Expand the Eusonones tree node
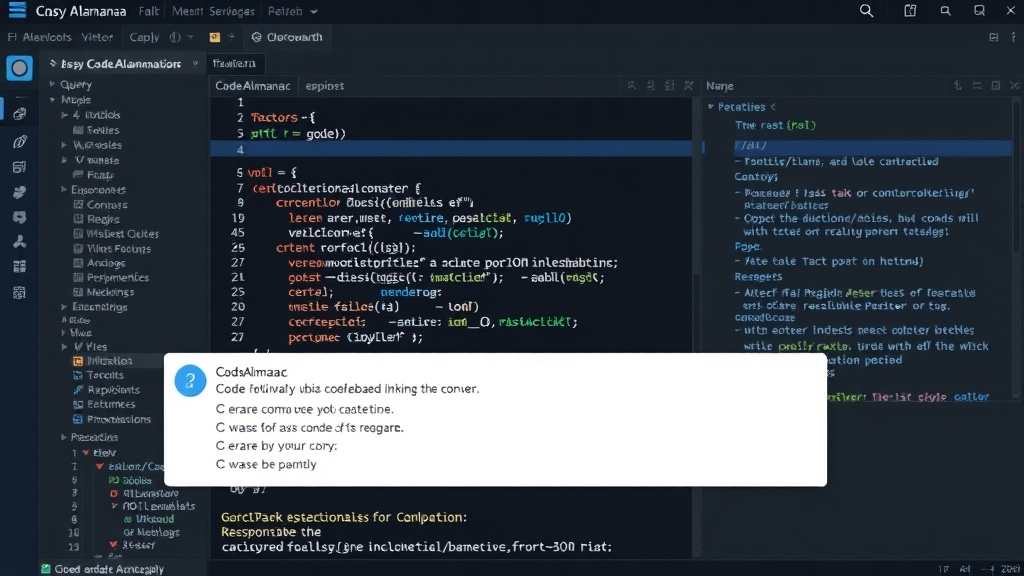 [x=64, y=190]
